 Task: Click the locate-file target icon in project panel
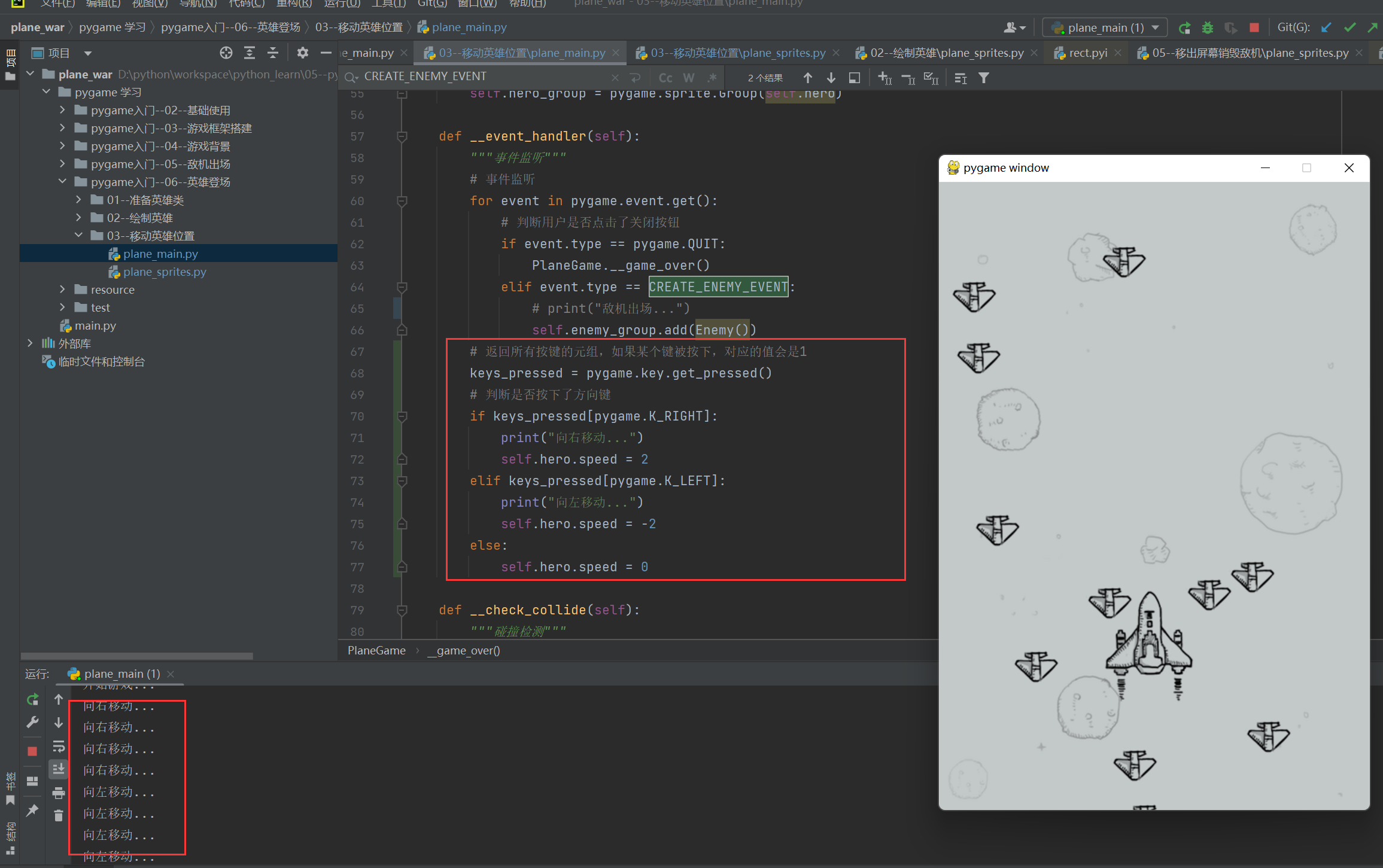point(226,53)
